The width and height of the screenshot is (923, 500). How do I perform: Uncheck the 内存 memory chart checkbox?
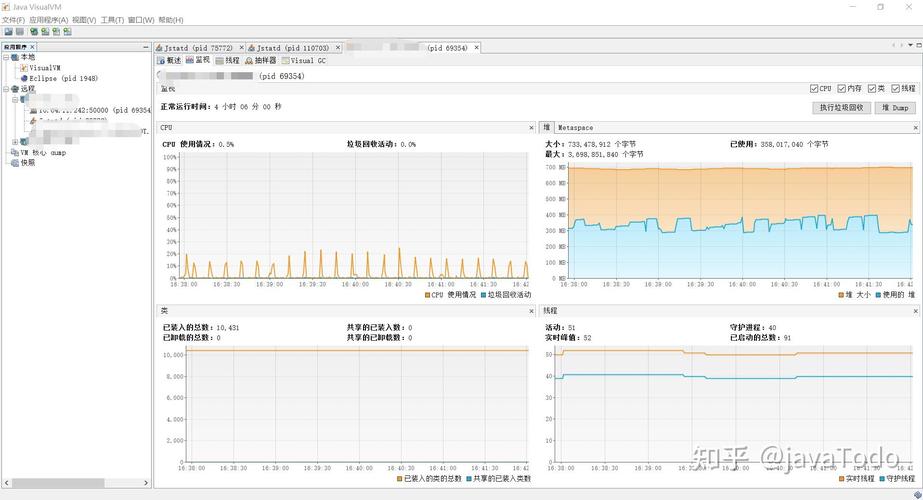[x=842, y=88]
